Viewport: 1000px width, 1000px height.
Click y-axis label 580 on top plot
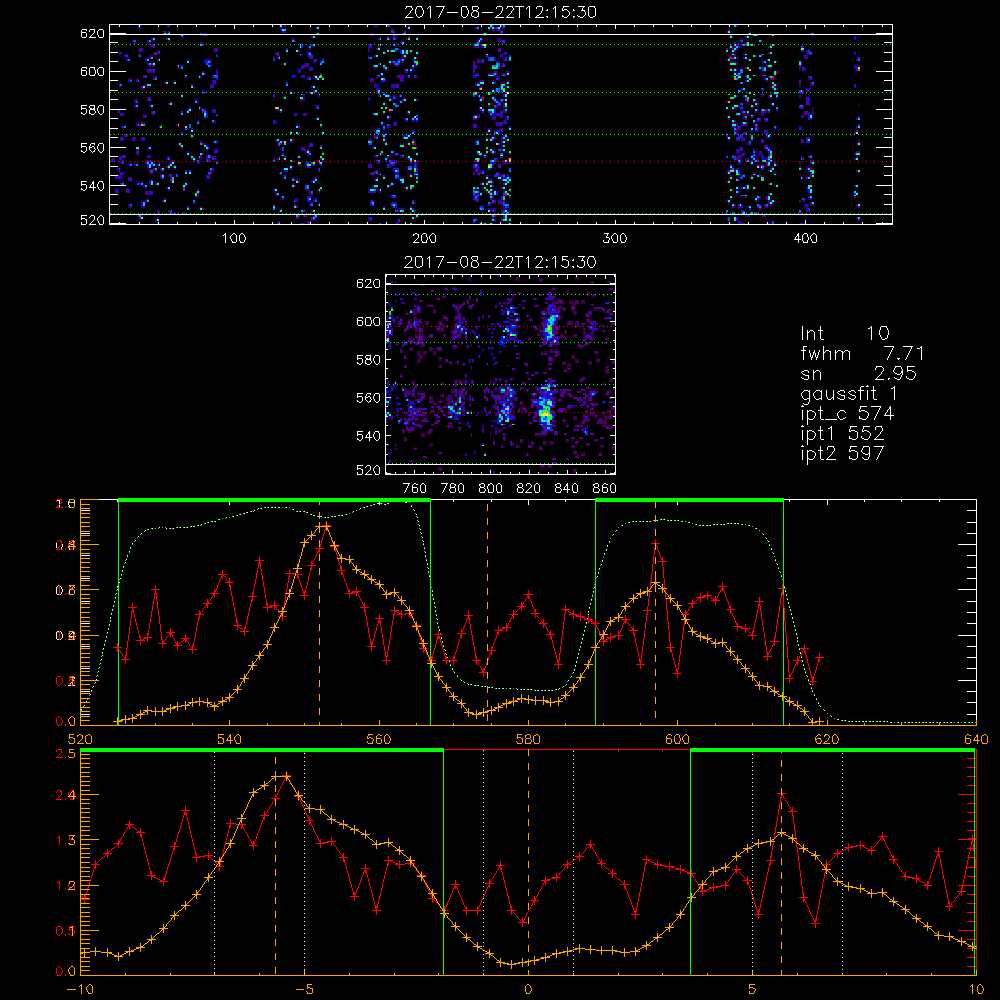pyautogui.click(x=92, y=110)
